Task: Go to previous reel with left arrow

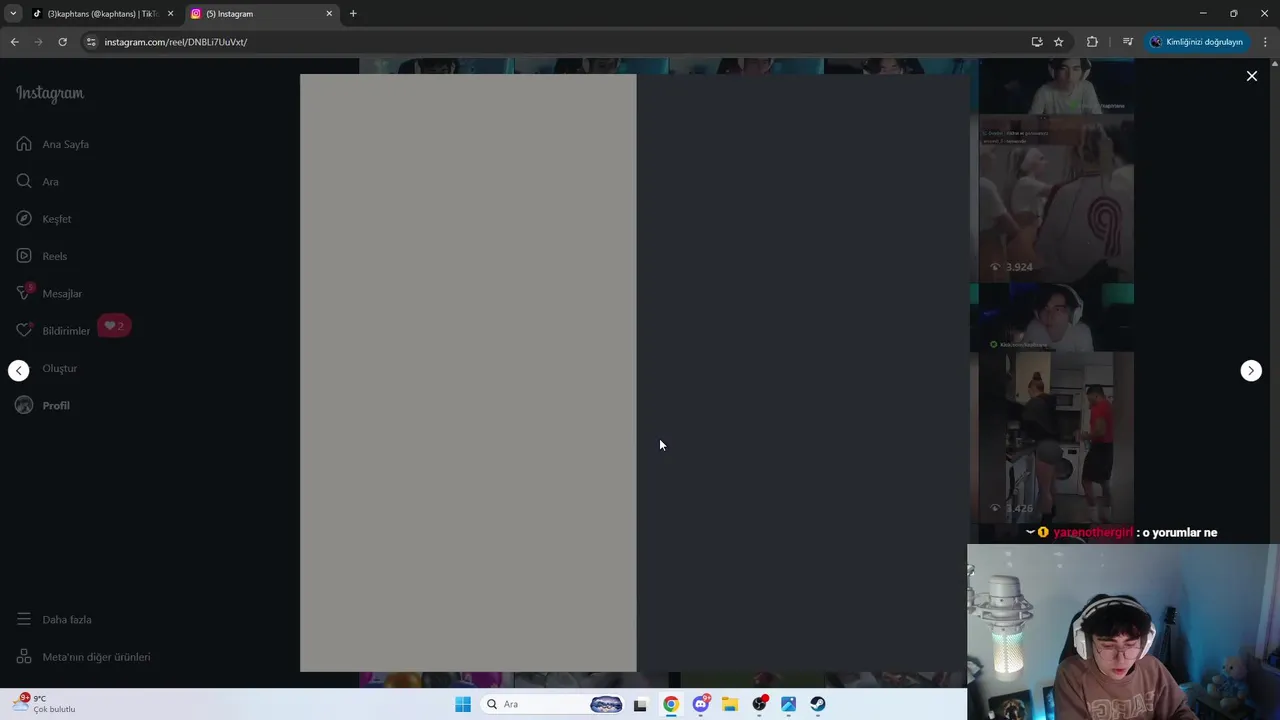Action: coord(19,370)
